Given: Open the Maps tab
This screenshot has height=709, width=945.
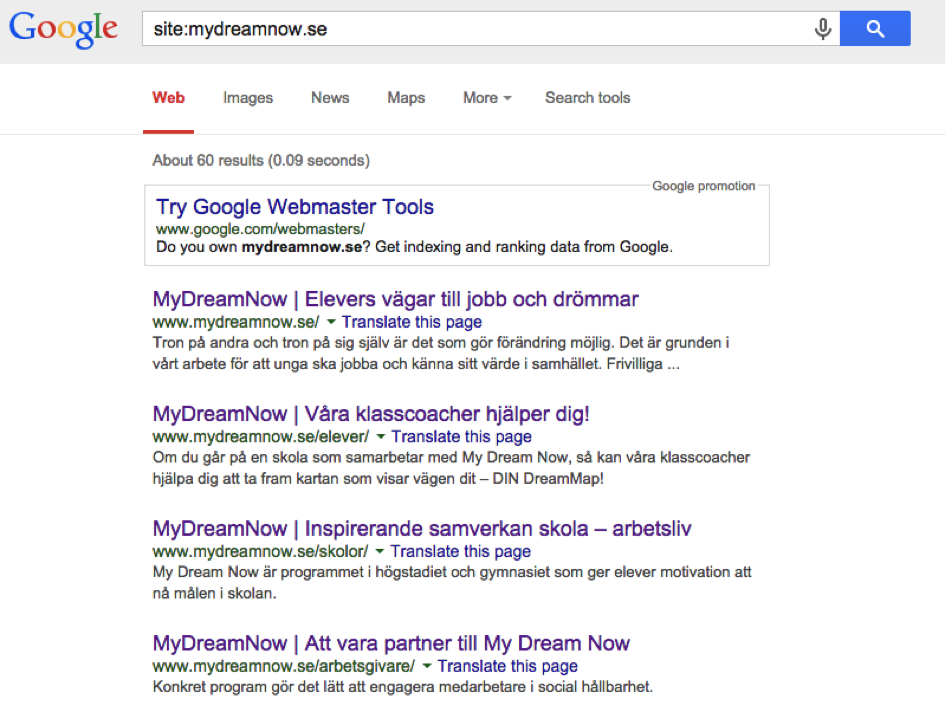Looking at the screenshot, I should point(406,98).
